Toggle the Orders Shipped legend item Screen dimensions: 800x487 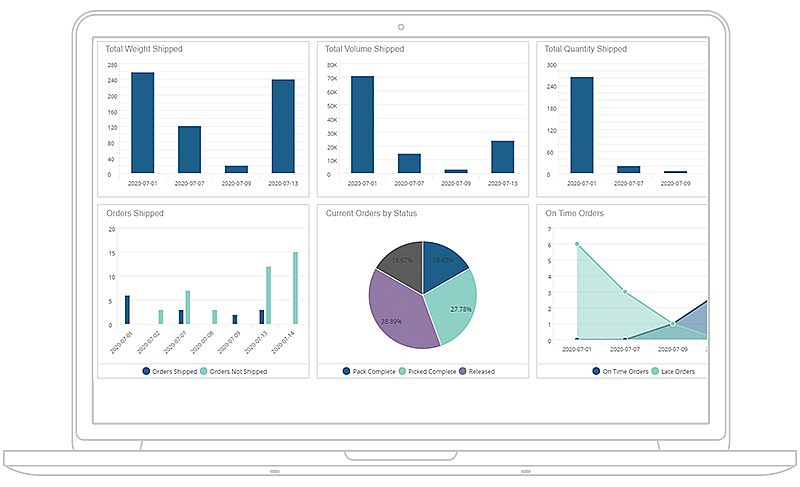coord(172,371)
